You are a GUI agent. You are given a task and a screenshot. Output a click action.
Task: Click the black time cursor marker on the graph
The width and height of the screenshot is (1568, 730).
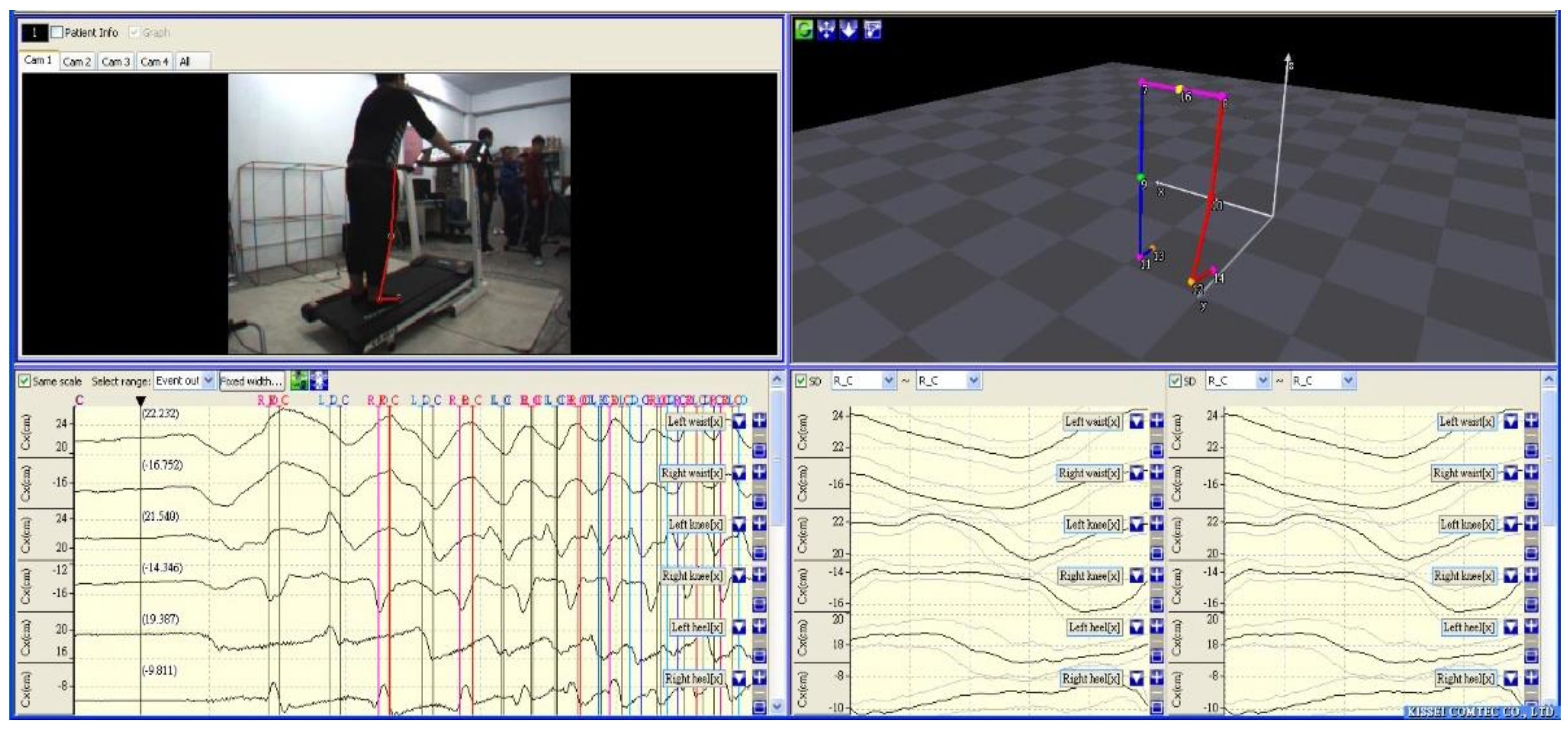click(x=141, y=400)
